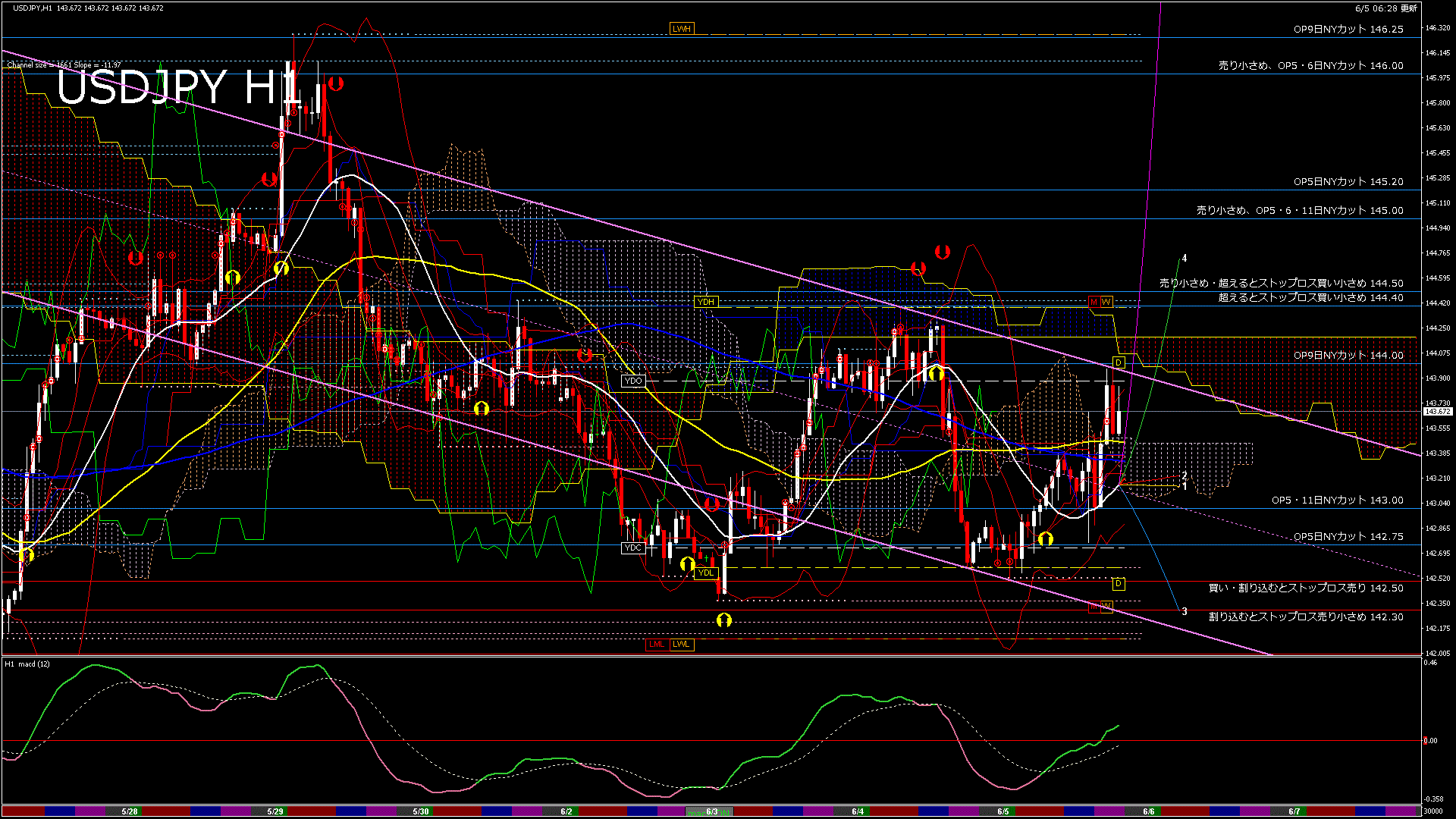The width and height of the screenshot is (1456, 819).
Task: Click the OP9日NYカット 146.25 annotation
Action: click(1348, 30)
